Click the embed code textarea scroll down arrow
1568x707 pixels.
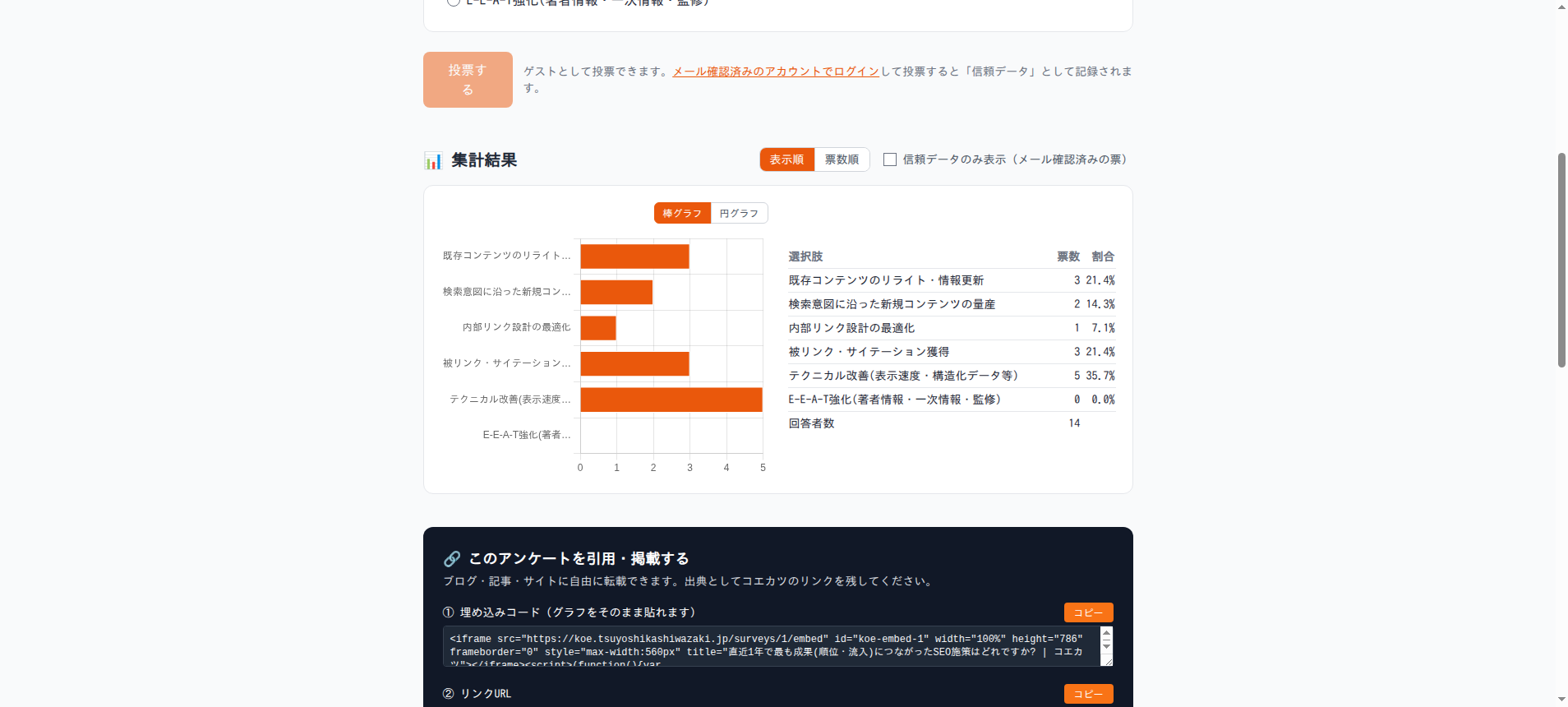pyautogui.click(x=1106, y=647)
